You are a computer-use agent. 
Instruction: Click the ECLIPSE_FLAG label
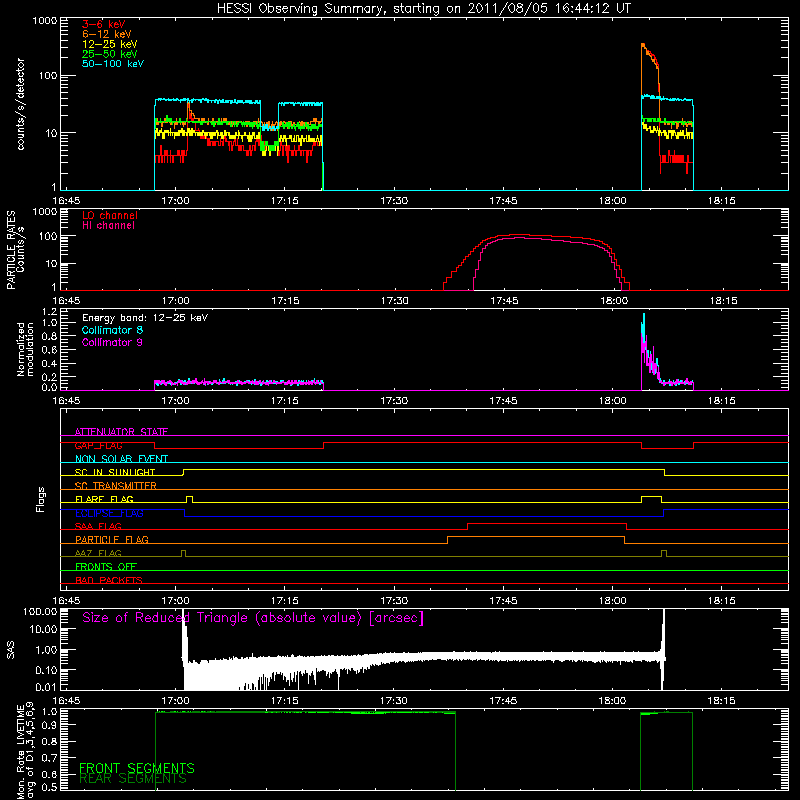pyautogui.click(x=109, y=513)
